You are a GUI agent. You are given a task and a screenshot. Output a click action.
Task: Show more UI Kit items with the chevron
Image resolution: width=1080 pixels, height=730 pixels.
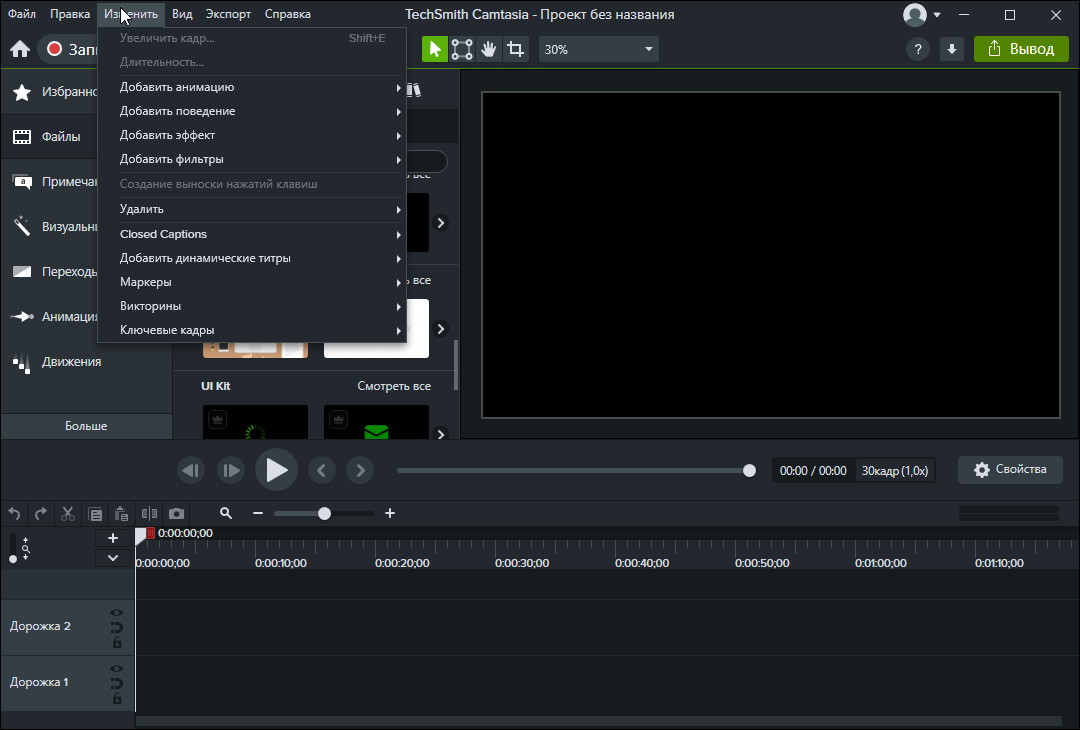click(x=441, y=434)
